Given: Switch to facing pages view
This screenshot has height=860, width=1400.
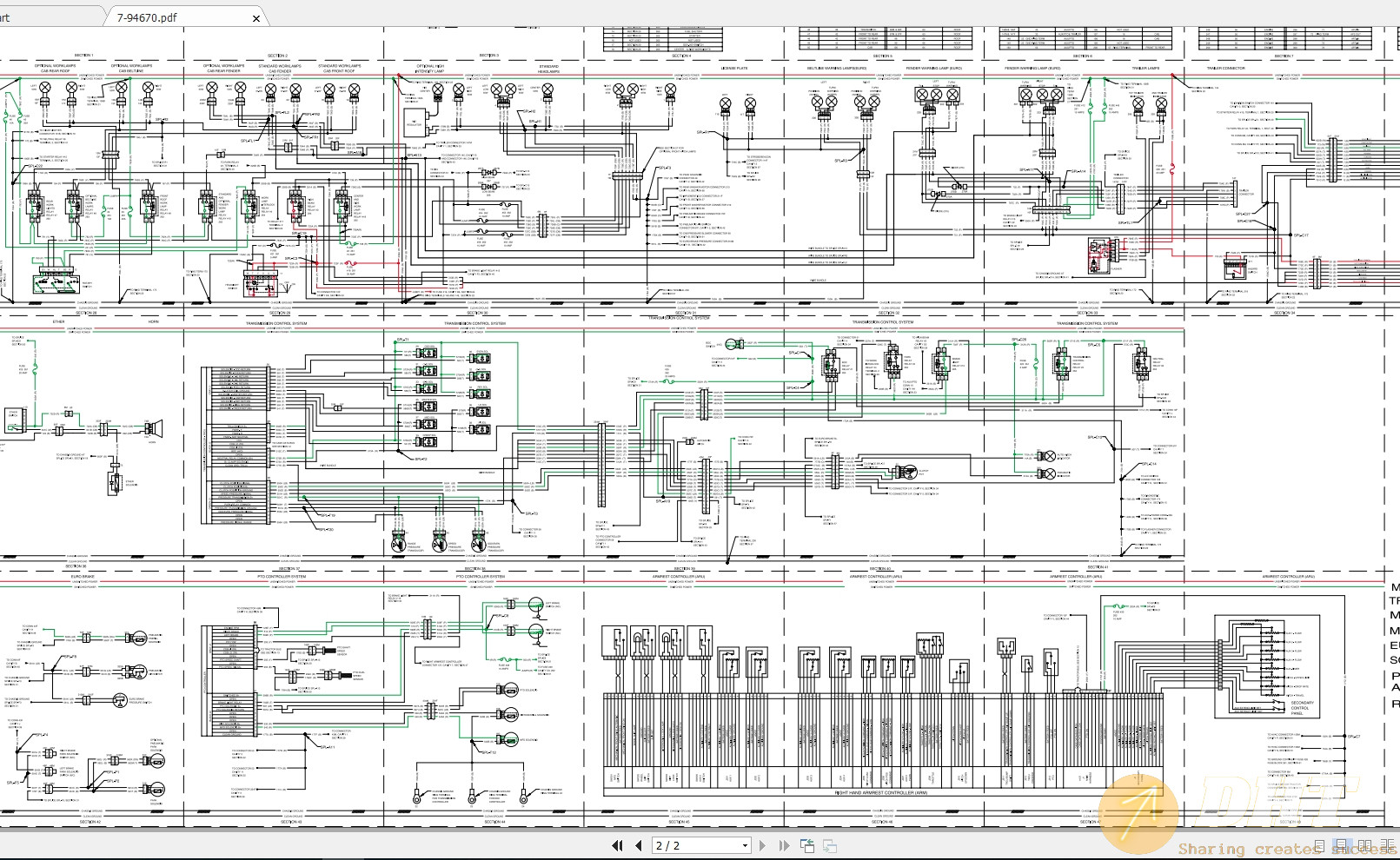Looking at the screenshot, I should click(1364, 844).
